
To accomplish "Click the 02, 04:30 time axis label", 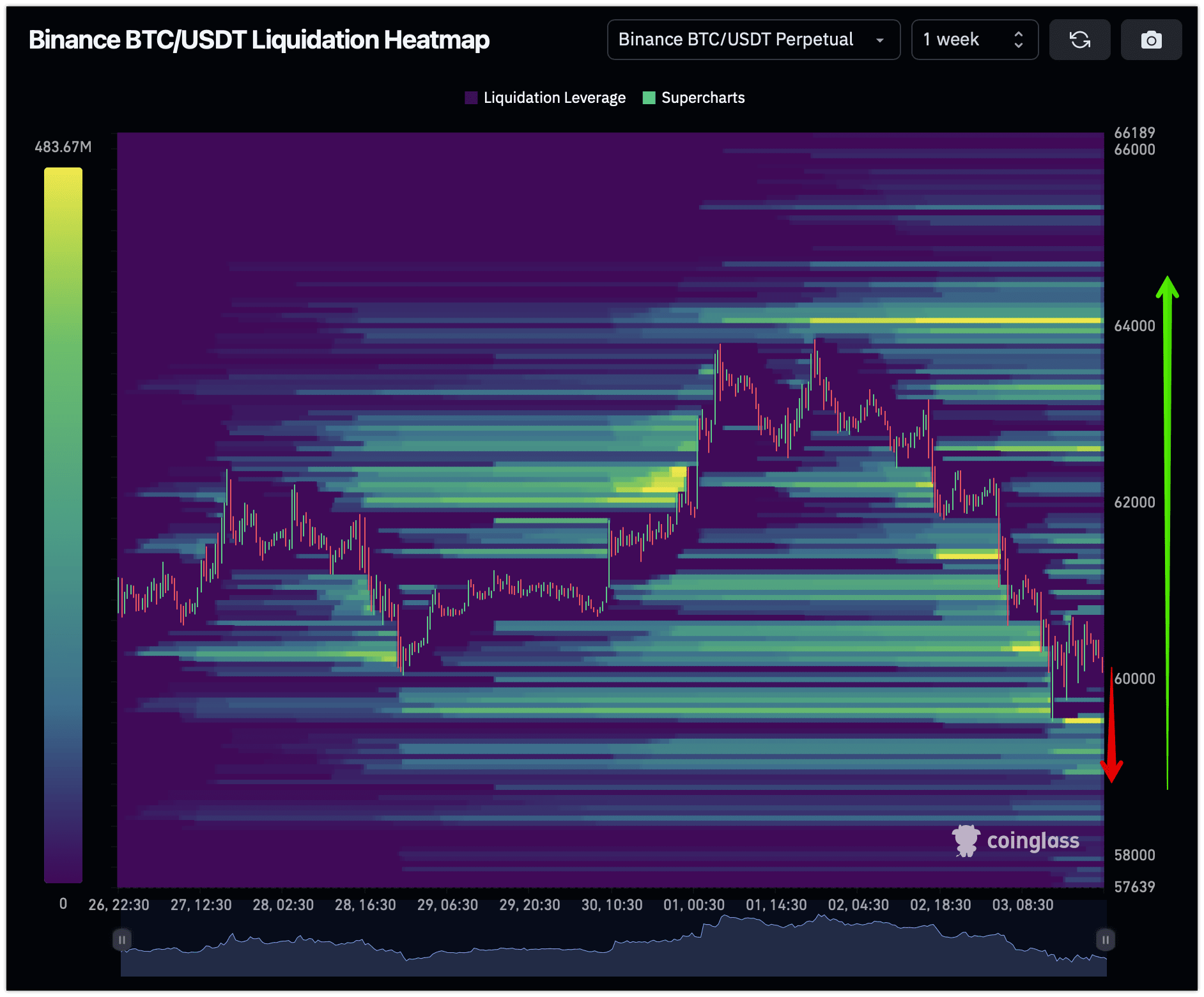I will (858, 905).
